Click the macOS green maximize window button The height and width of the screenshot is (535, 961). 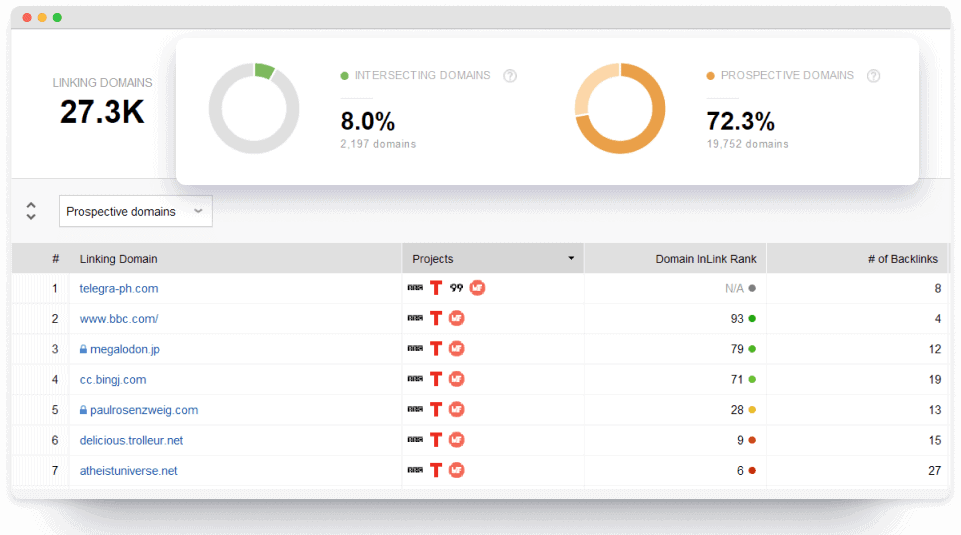[x=57, y=18]
